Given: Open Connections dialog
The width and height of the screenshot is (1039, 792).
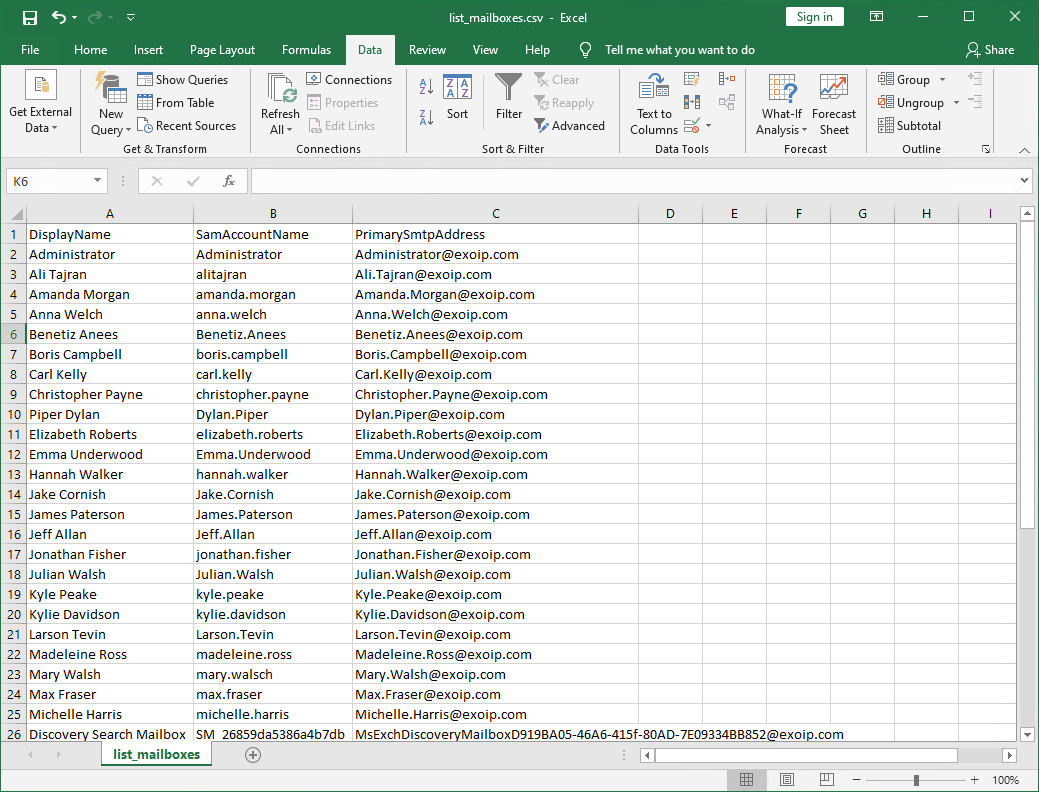Looking at the screenshot, I should point(349,80).
